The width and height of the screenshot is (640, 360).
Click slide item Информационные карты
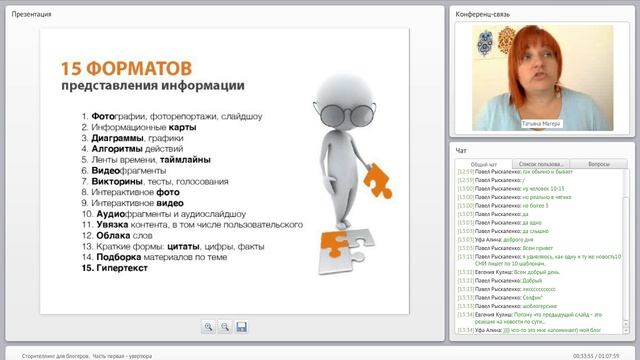(139, 127)
